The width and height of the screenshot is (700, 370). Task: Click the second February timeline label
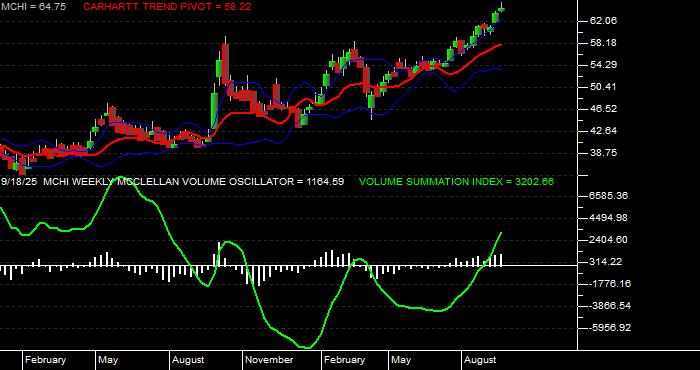pyautogui.click(x=344, y=360)
